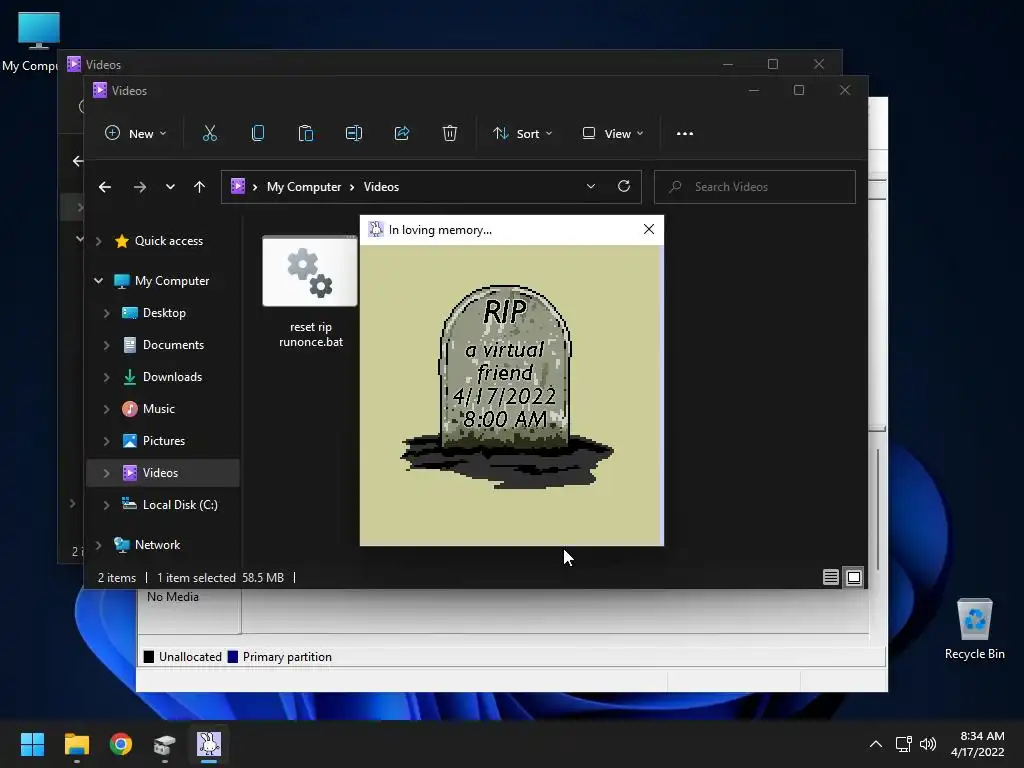Open File Explorer from taskbar
Viewport: 1024px width, 768px height.
pyautogui.click(x=76, y=744)
